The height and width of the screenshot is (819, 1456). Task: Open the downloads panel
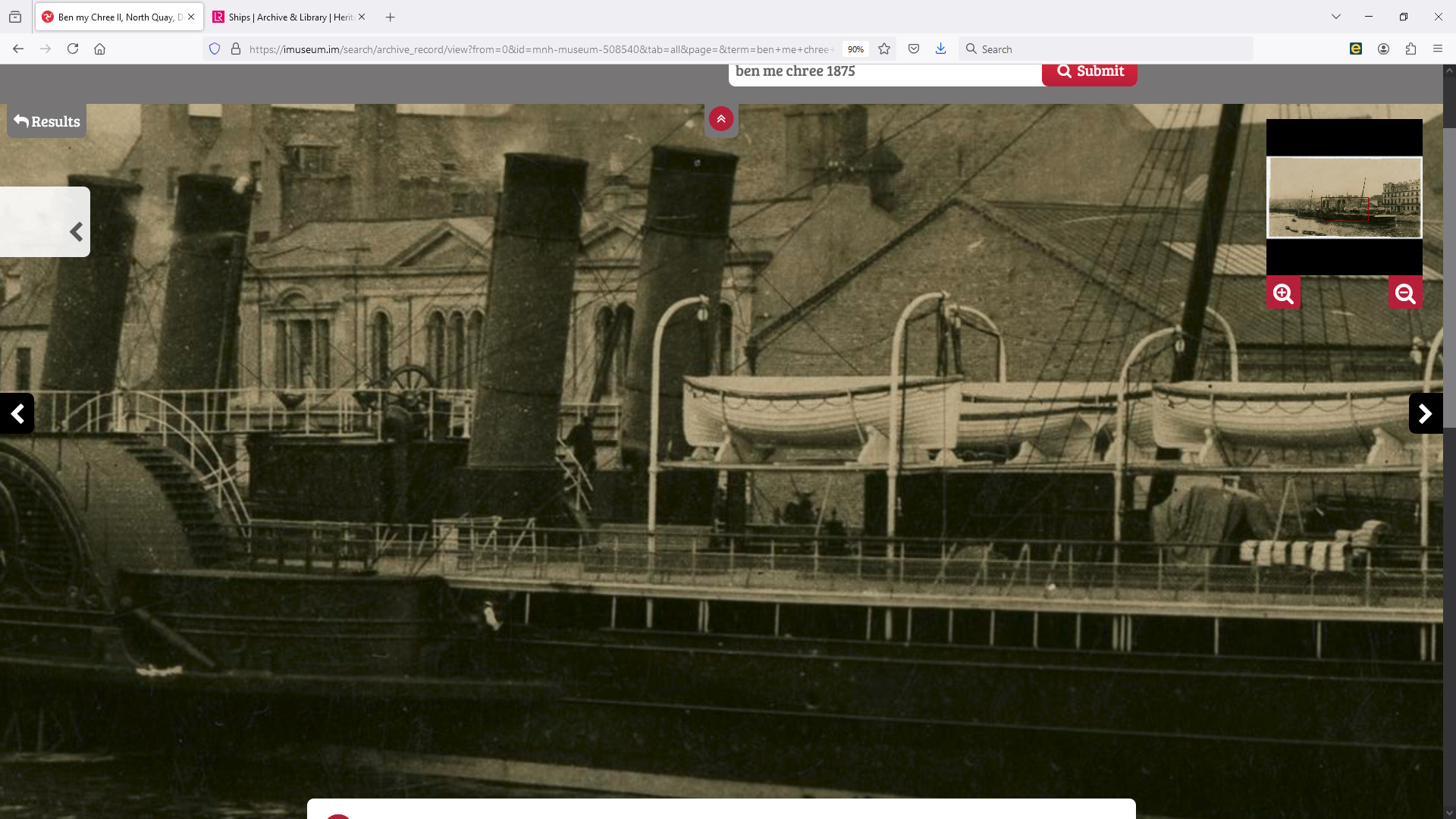(x=940, y=49)
